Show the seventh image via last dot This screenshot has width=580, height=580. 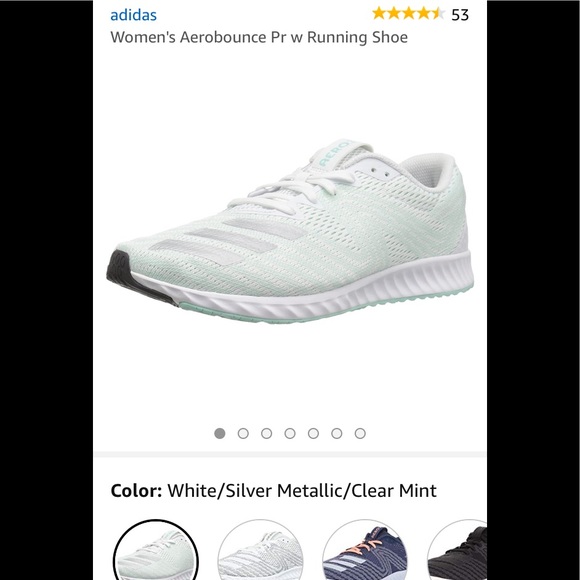[x=360, y=433]
